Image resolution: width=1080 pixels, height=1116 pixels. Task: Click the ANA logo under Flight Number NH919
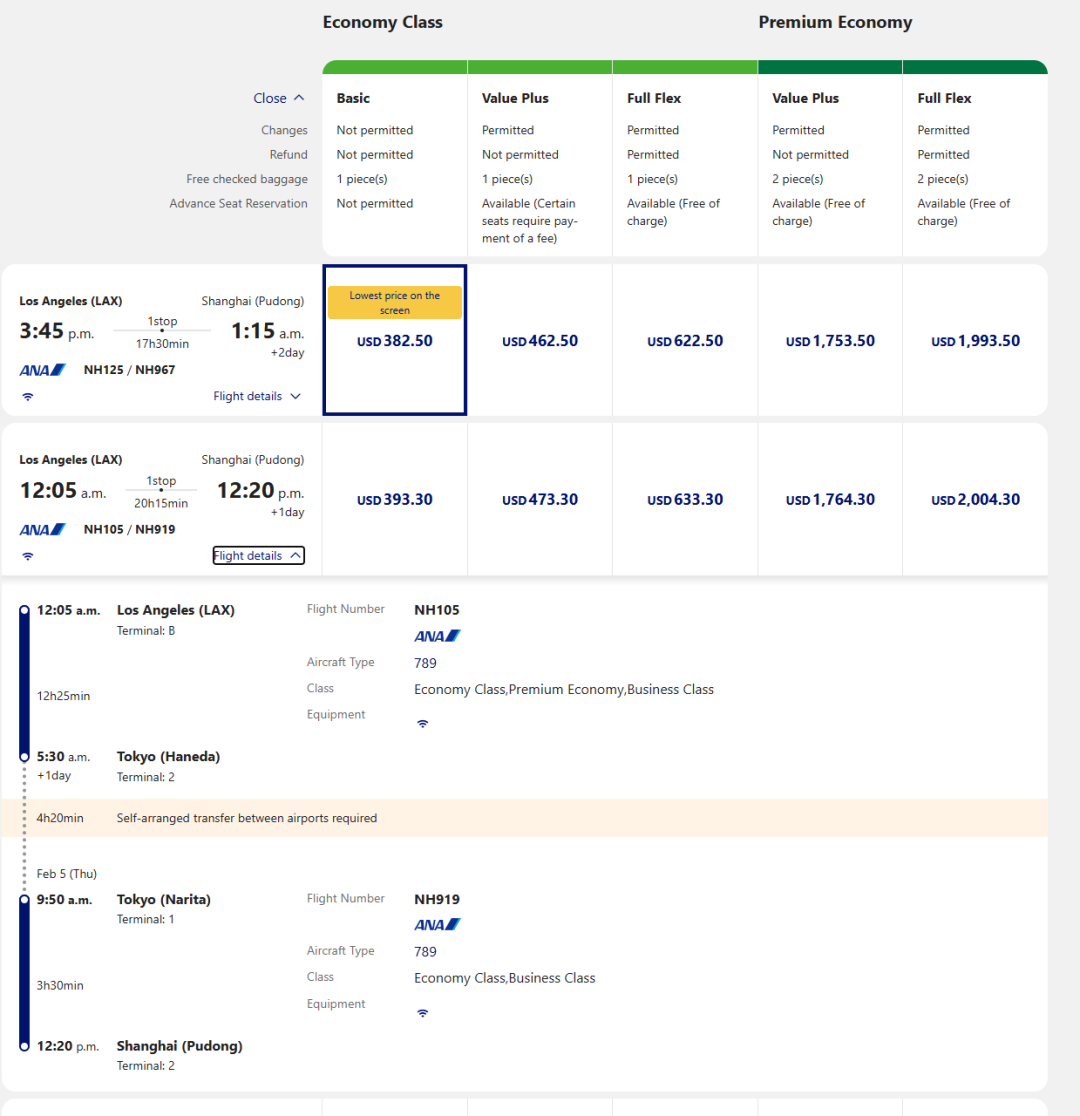pos(437,925)
